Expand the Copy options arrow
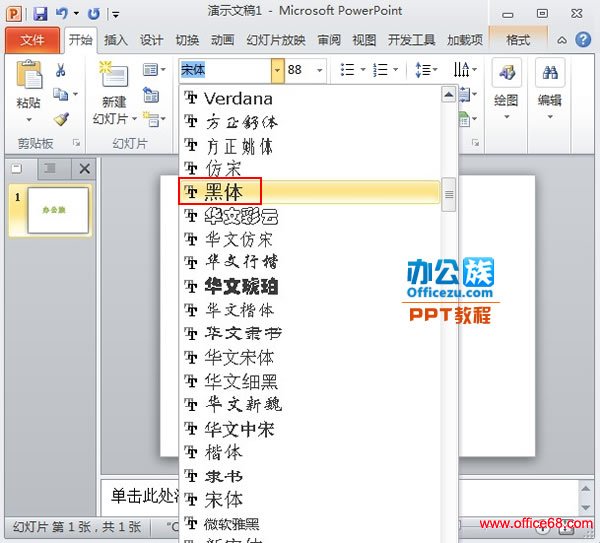 click(x=75, y=94)
